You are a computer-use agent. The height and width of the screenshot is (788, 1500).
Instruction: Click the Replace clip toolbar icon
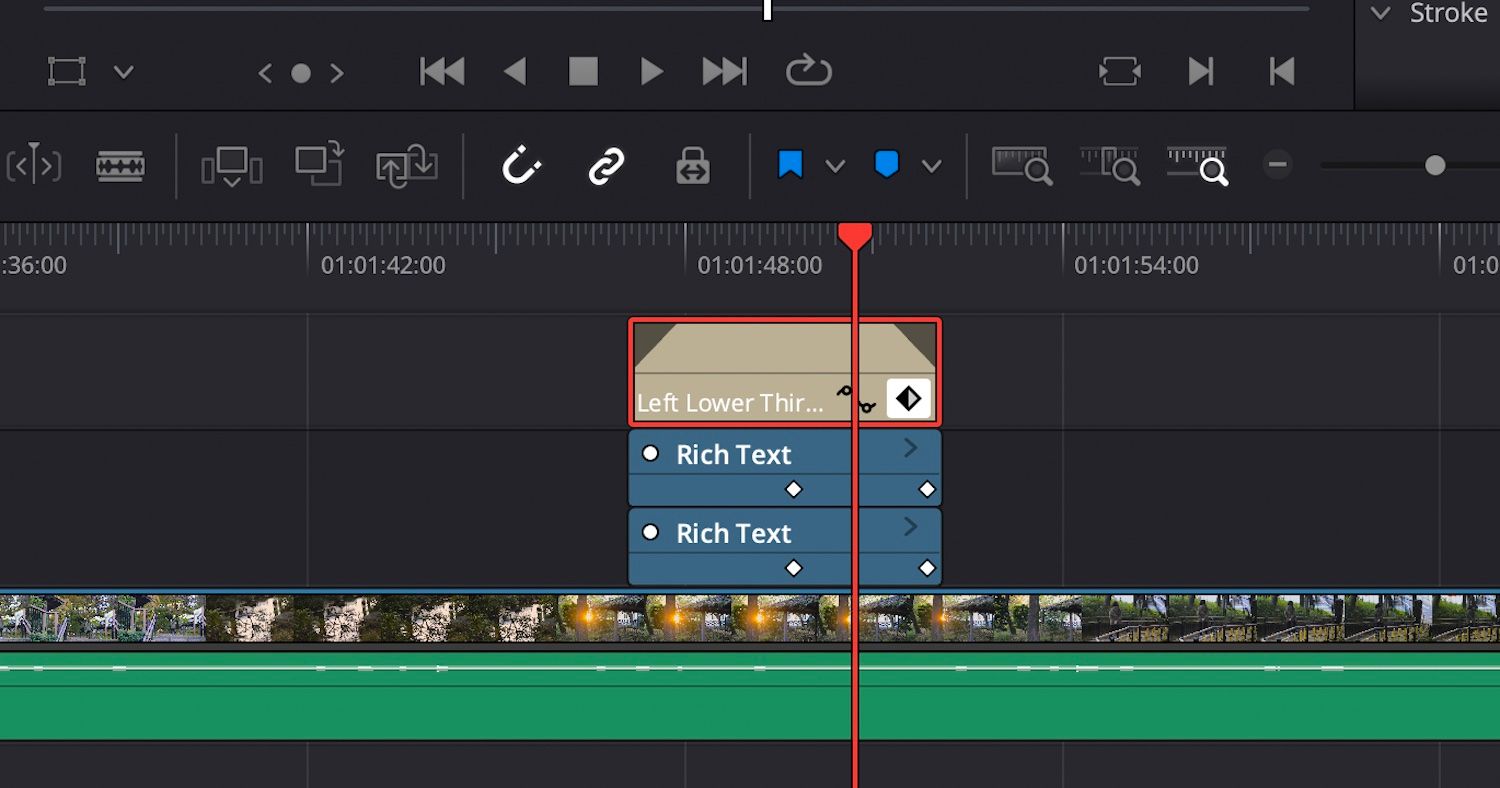pos(407,166)
